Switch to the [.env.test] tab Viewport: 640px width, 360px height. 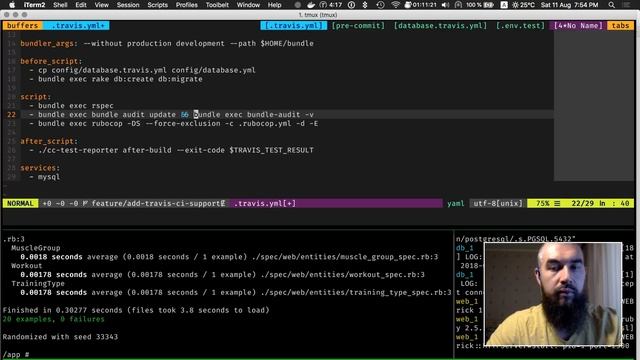(x=520, y=25)
